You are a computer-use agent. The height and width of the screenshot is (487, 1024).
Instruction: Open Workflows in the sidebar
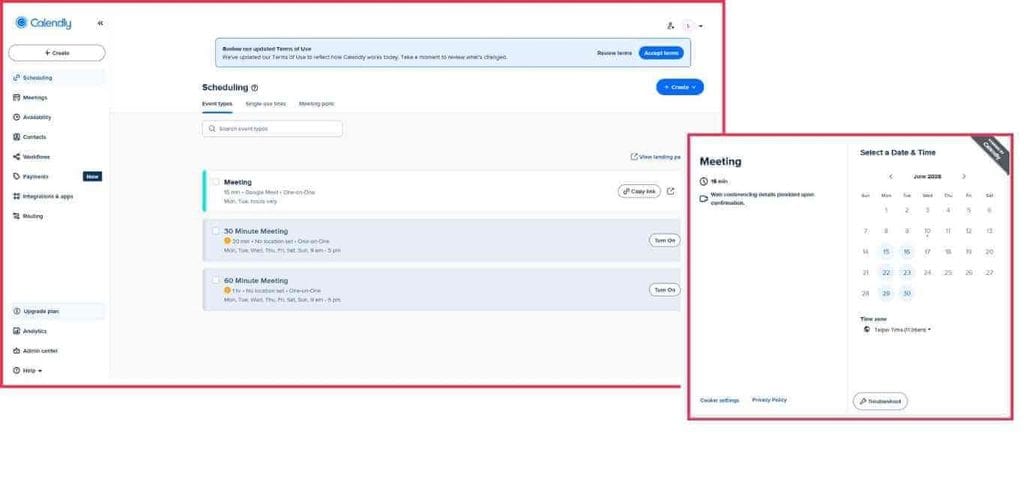tap(57, 157)
